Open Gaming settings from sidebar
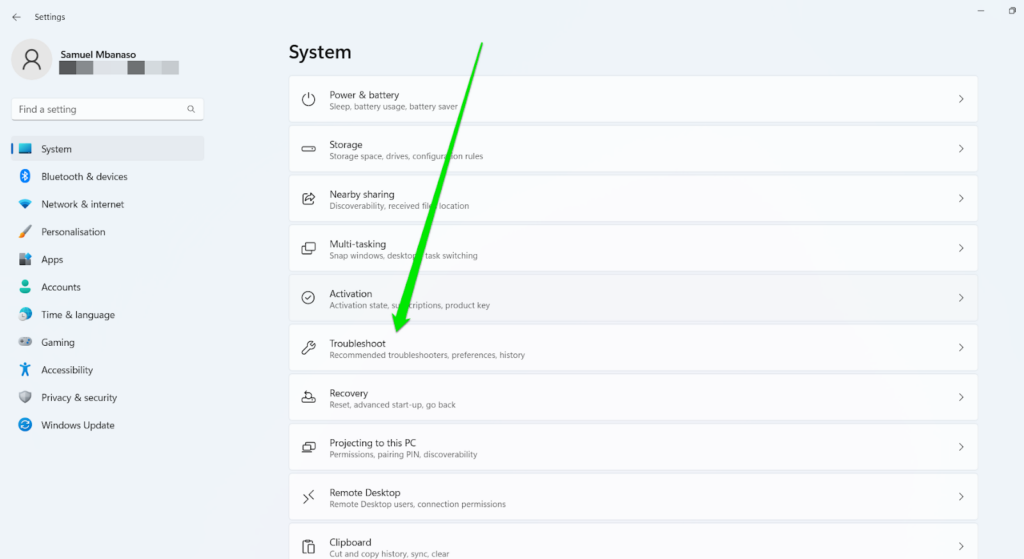The width and height of the screenshot is (1024, 559). 57,342
